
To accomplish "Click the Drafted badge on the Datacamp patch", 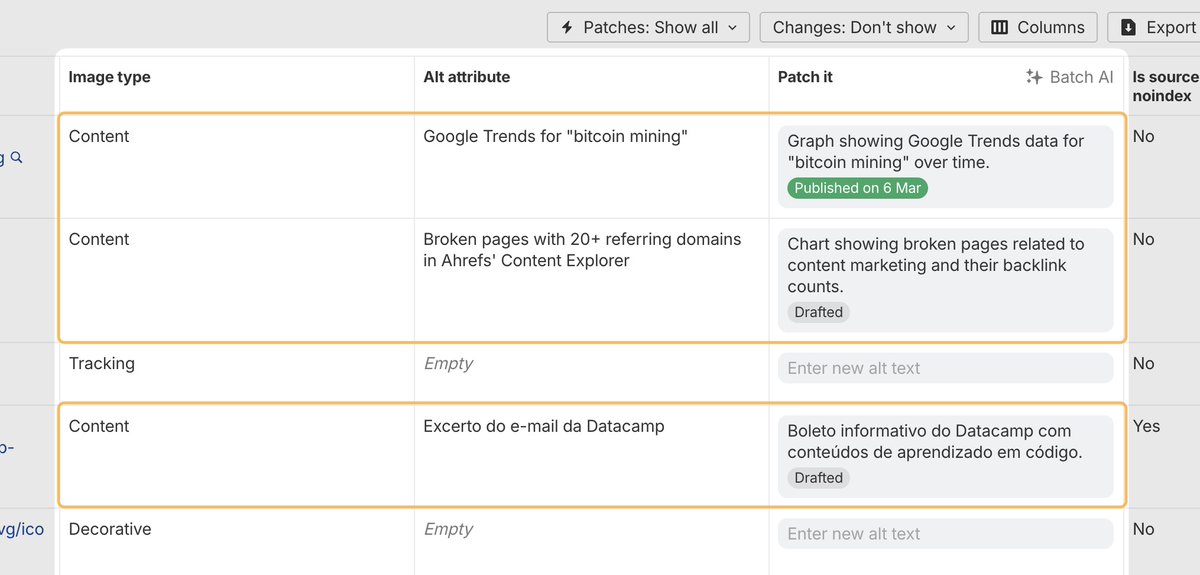I will click(x=819, y=478).
